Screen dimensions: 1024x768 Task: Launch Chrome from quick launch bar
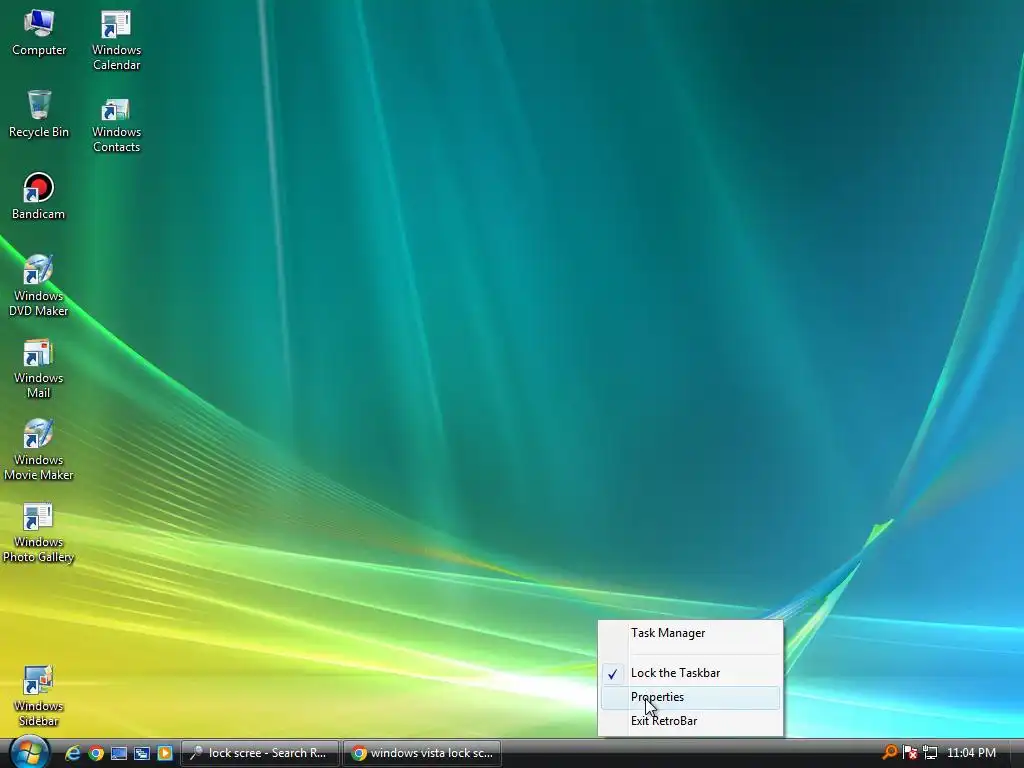click(x=96, y=753)
